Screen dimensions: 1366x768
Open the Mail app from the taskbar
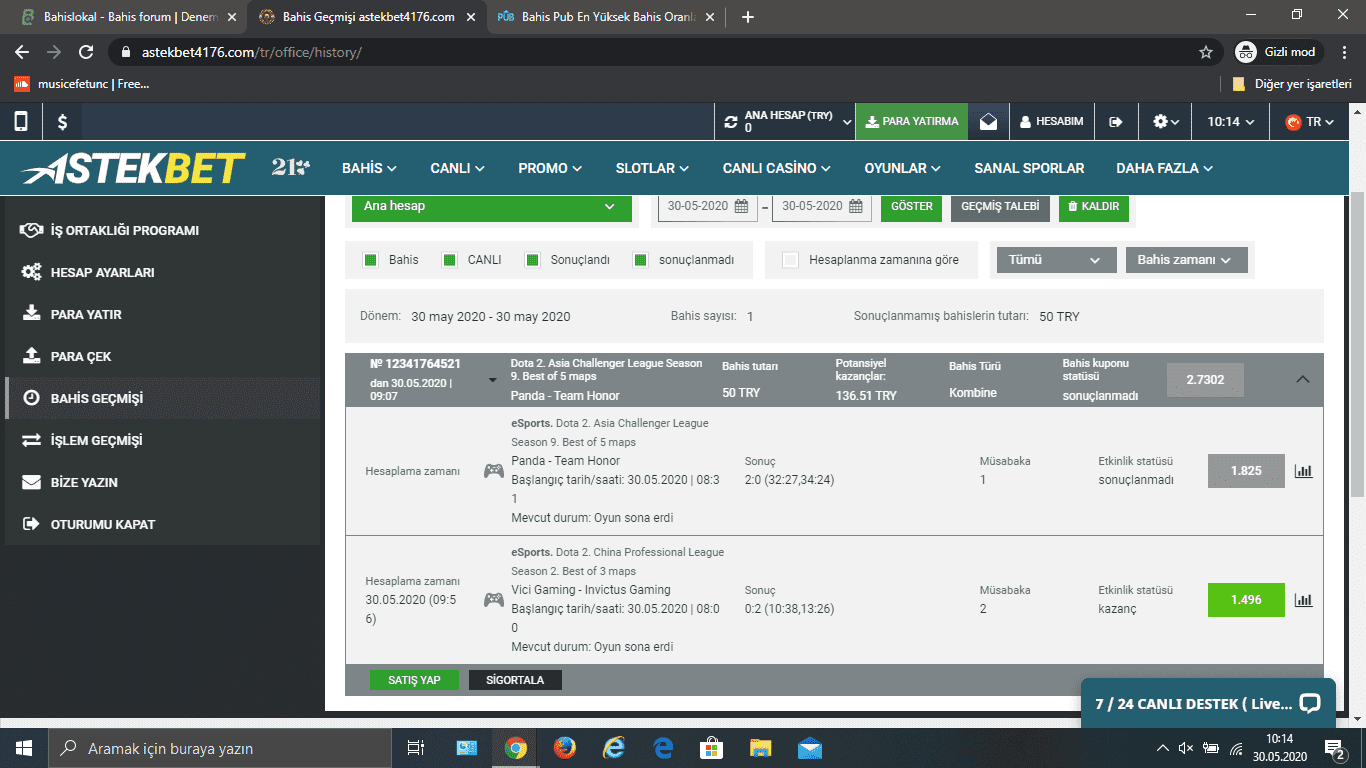pyautogui.click(x=809, y=747)
